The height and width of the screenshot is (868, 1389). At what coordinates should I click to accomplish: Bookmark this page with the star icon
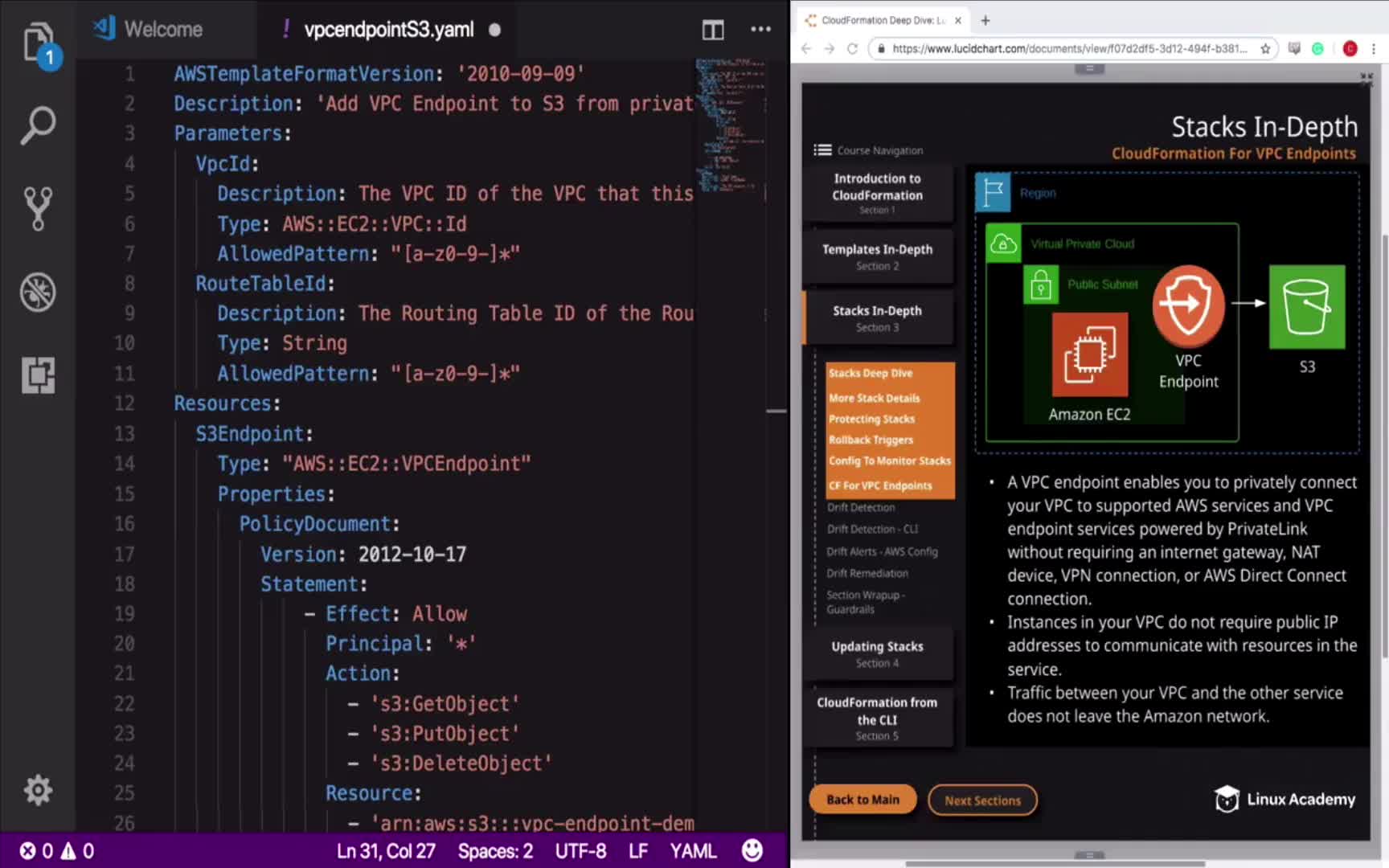pos(1265,49)
